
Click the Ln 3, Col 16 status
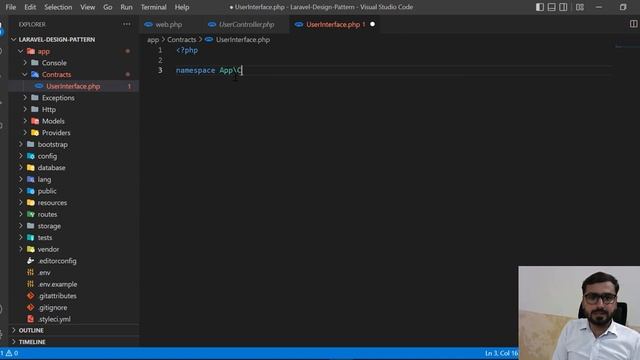point(501,353)
